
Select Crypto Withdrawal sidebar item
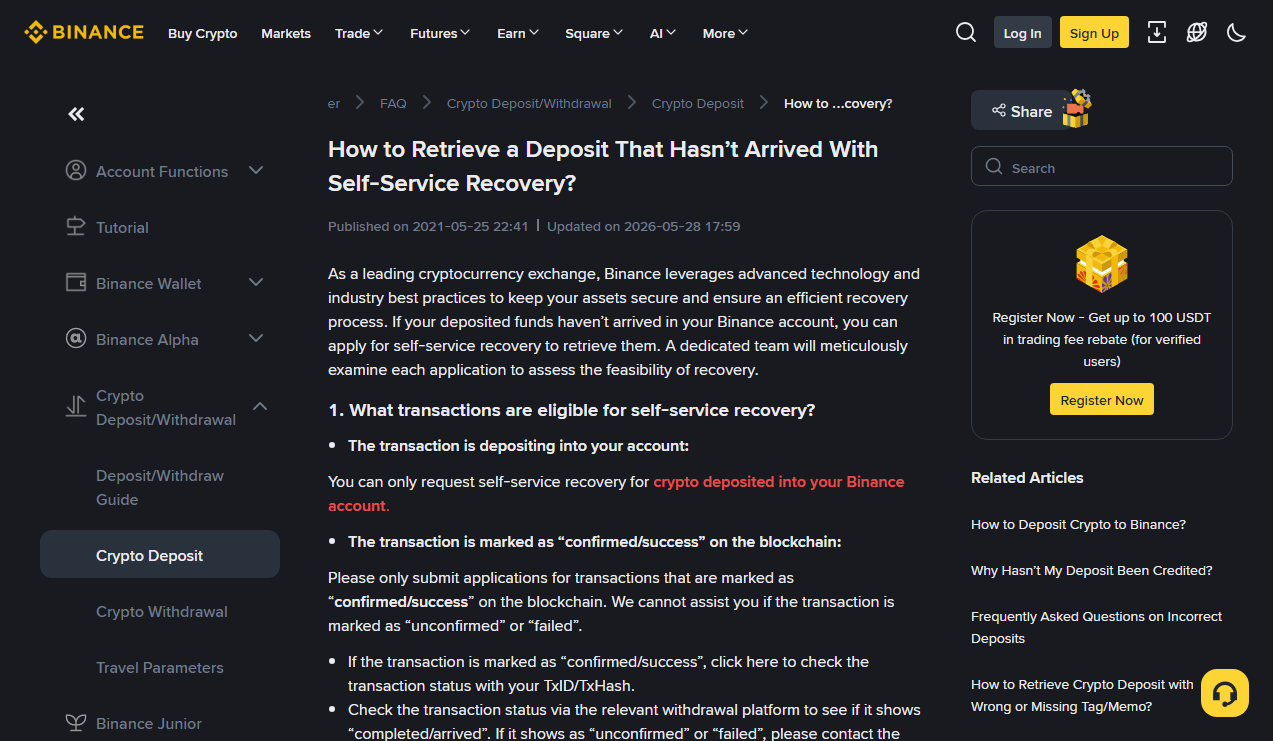pos(162,611)
